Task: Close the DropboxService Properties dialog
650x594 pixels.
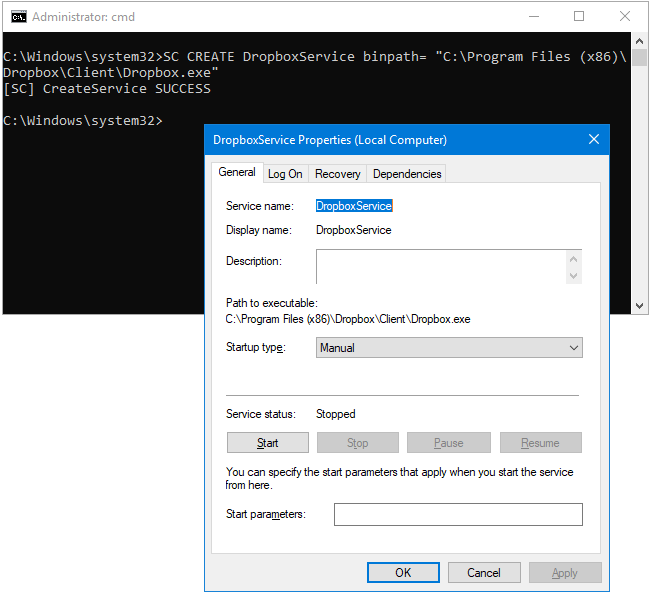Action: (x=594, y=139)
